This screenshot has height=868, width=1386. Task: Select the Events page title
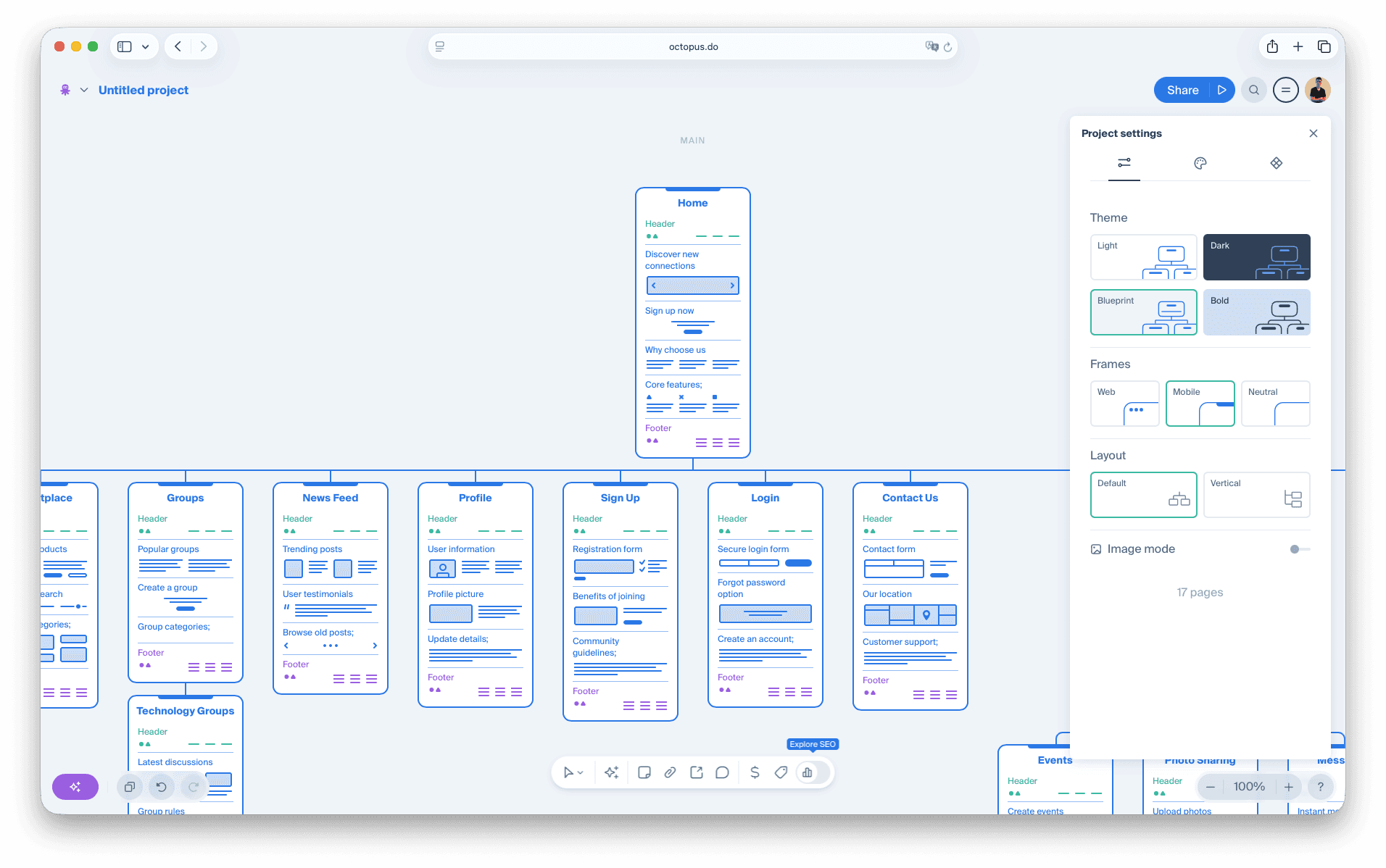1055,760
